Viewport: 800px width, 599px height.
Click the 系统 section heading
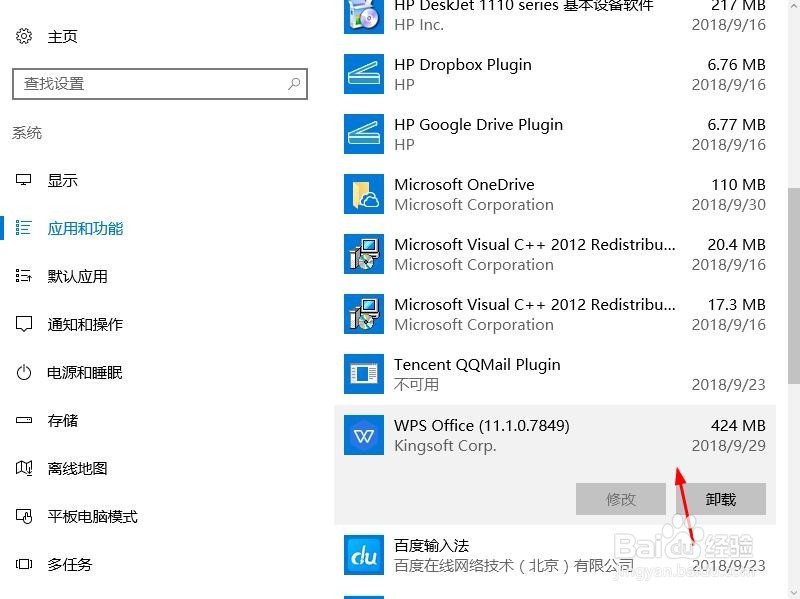(x=27, y=133)
